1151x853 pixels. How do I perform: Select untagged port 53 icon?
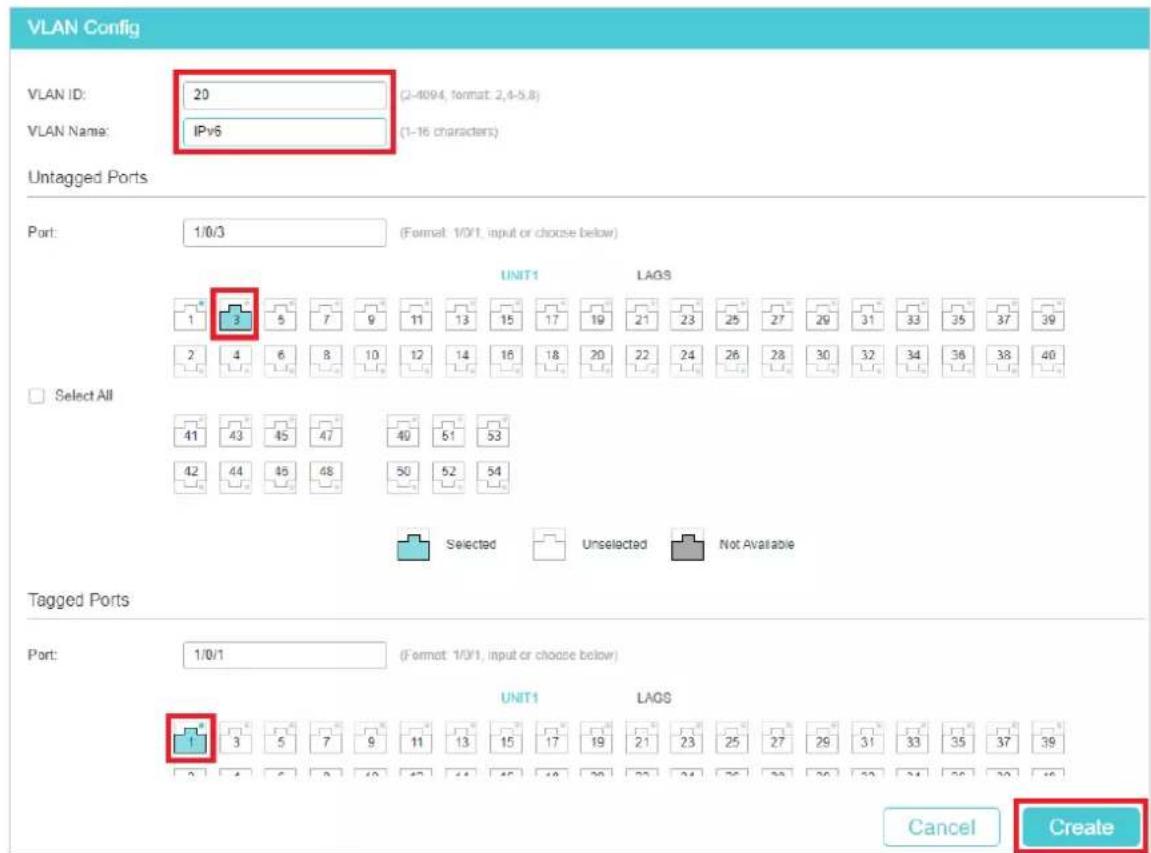pos(493,431)
